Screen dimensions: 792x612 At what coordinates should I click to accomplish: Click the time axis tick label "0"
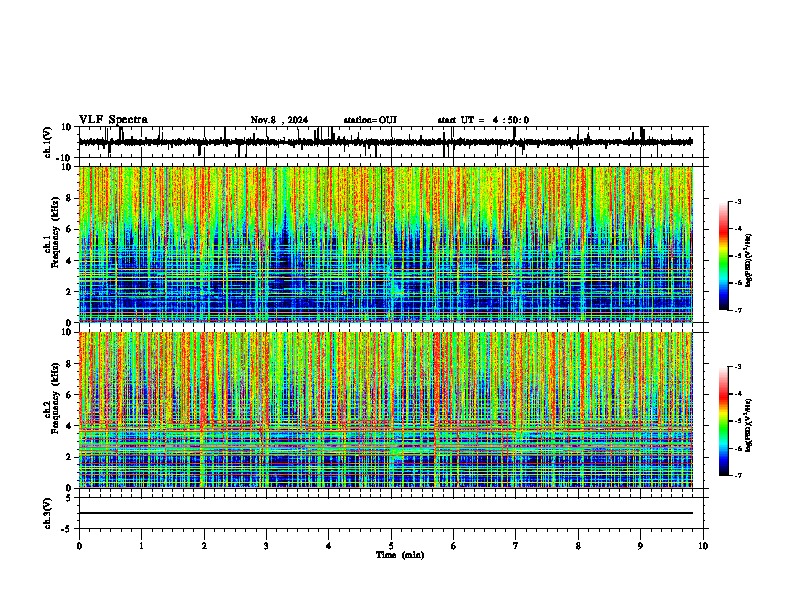tap(79, 546)
